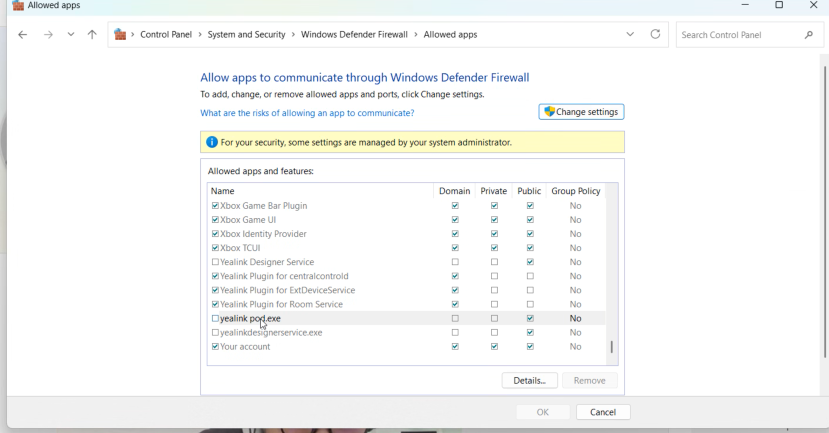The height and width of the screenshot is (433, 829).
Task: Open risks of allowing an app link
Action: click(x=307, y=113)
